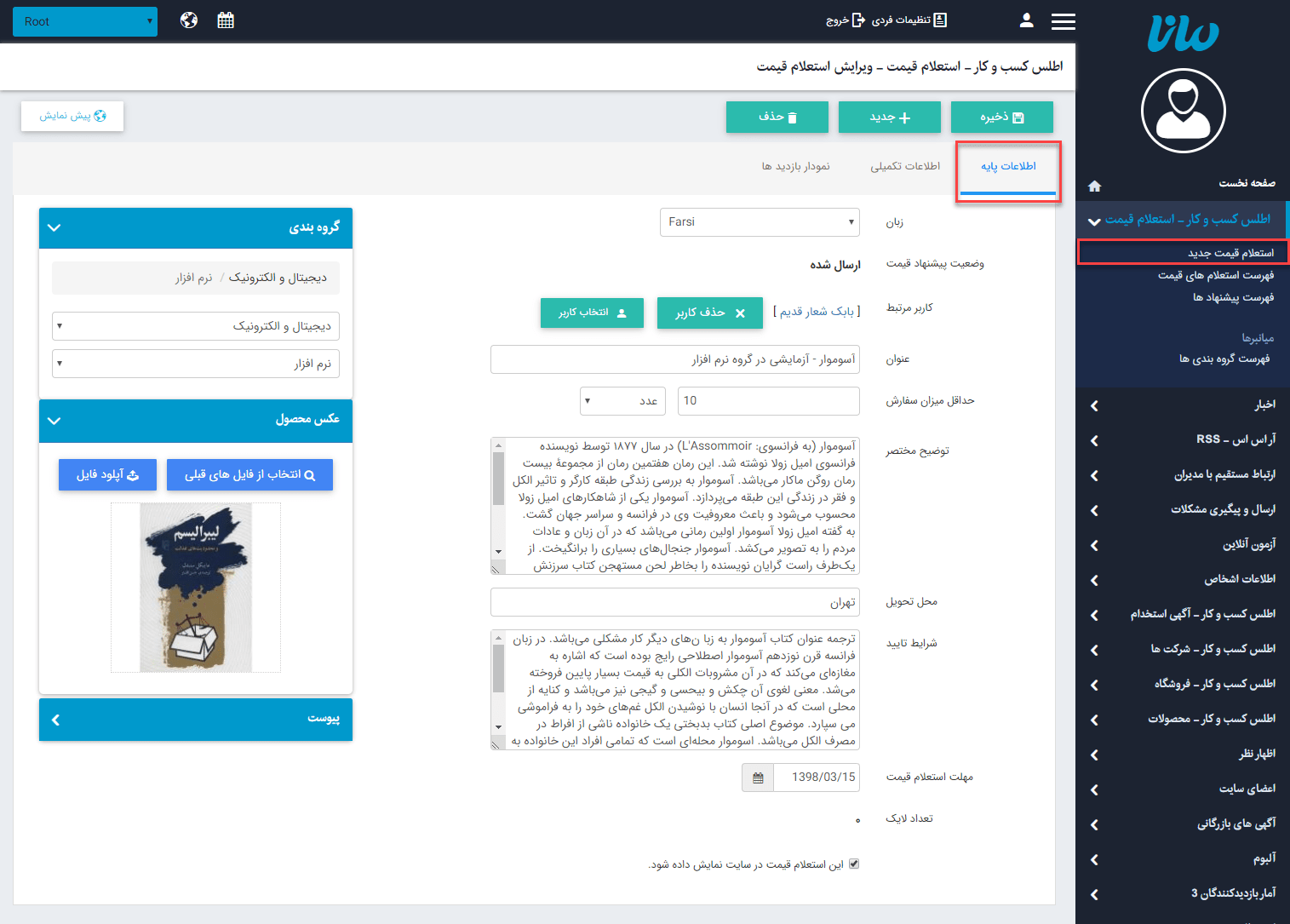Open the عدد unit dropdown
The image size is (1290, 924).
click(x=622, y=400)
